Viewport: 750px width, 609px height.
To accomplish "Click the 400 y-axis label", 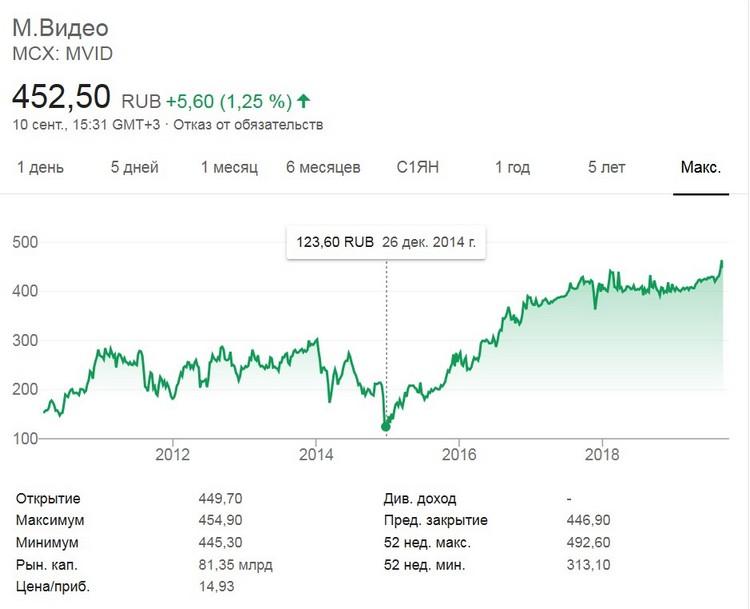I will point(25,291).
